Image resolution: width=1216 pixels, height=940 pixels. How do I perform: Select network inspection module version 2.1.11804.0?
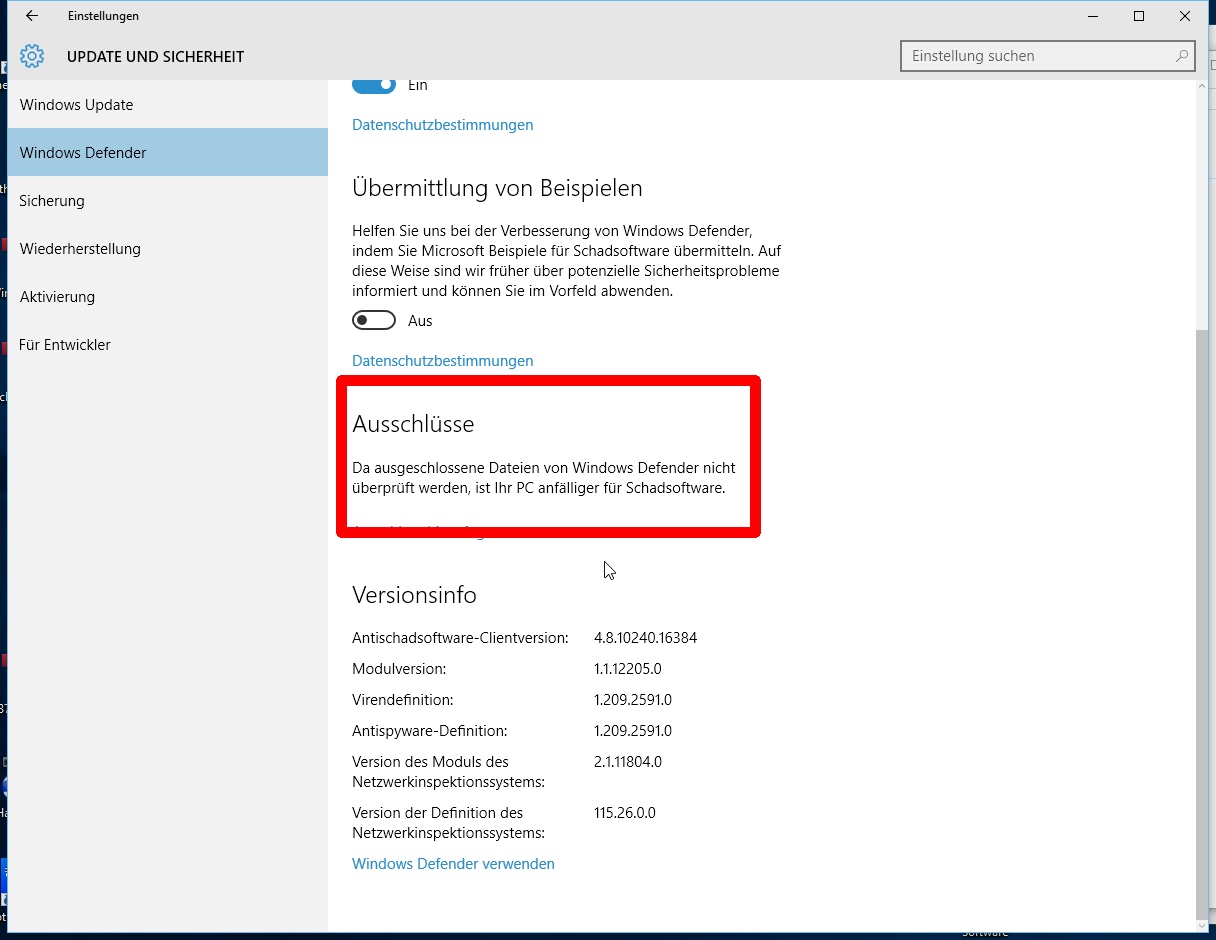tap(628, 762)
